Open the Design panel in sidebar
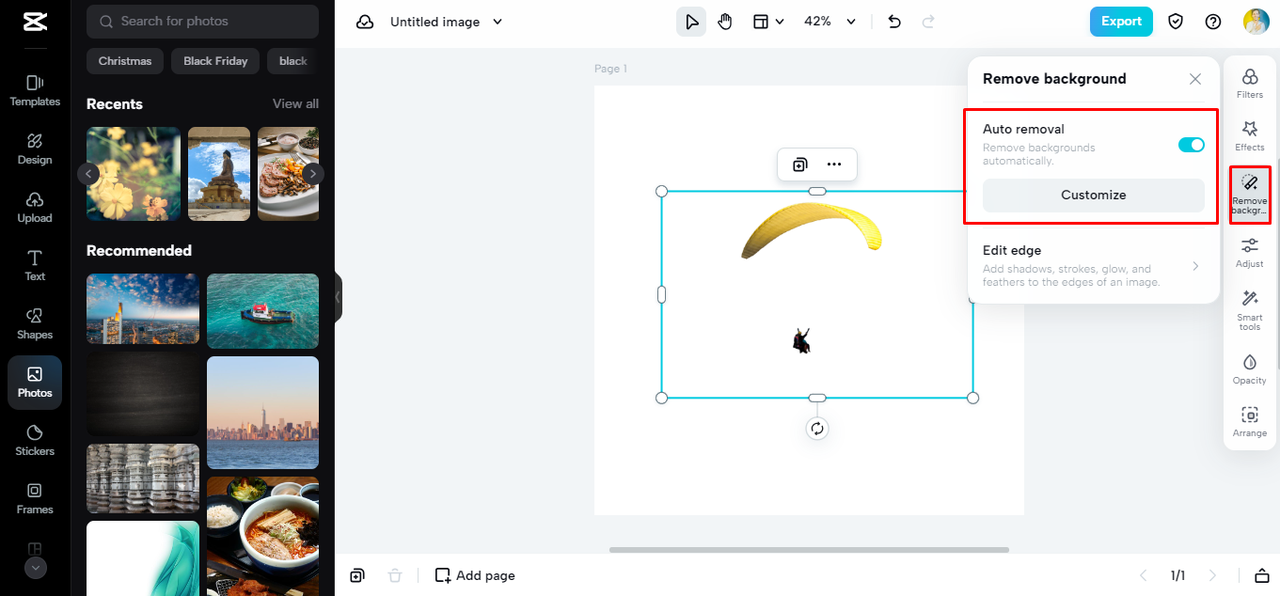 click(x=35, y=148)
